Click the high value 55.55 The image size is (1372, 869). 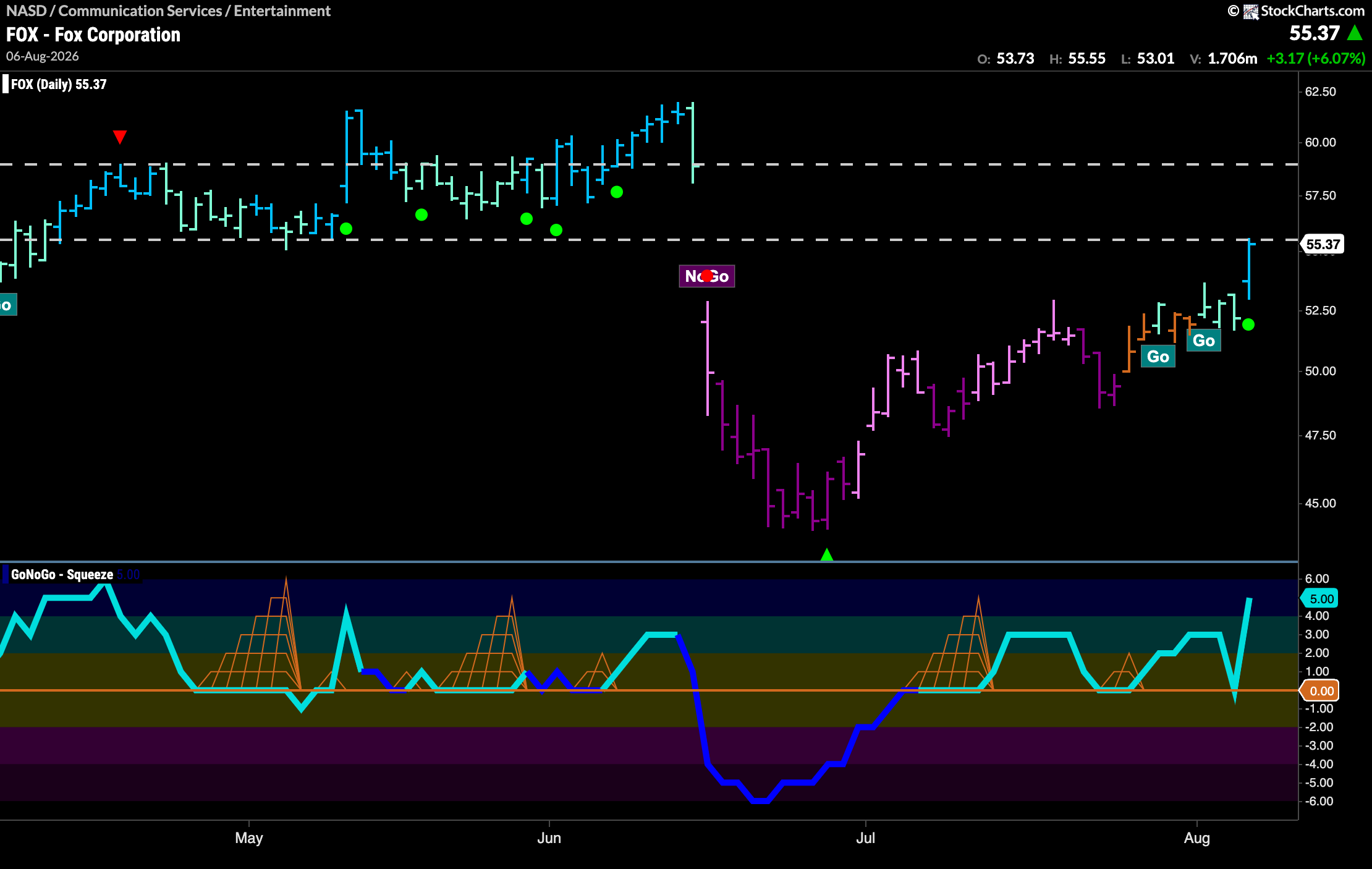pos(1087,59)
